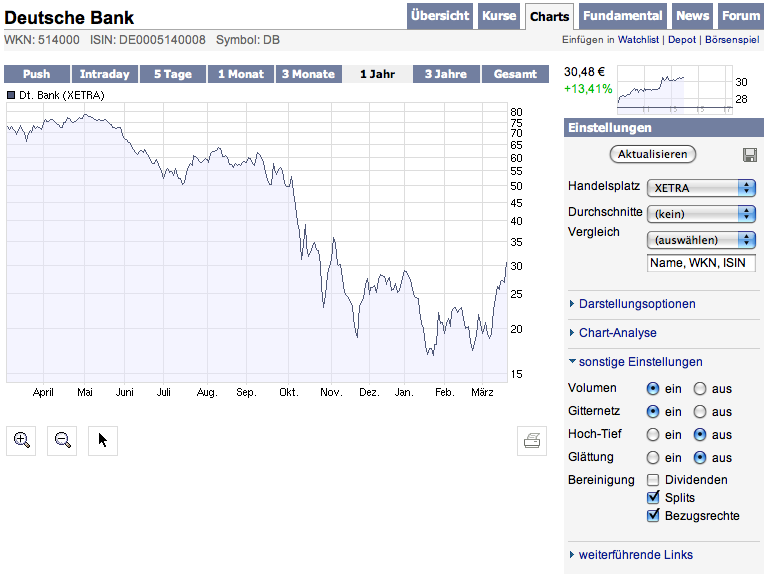Click the Symbol: DB text

[x=247, y=40]
